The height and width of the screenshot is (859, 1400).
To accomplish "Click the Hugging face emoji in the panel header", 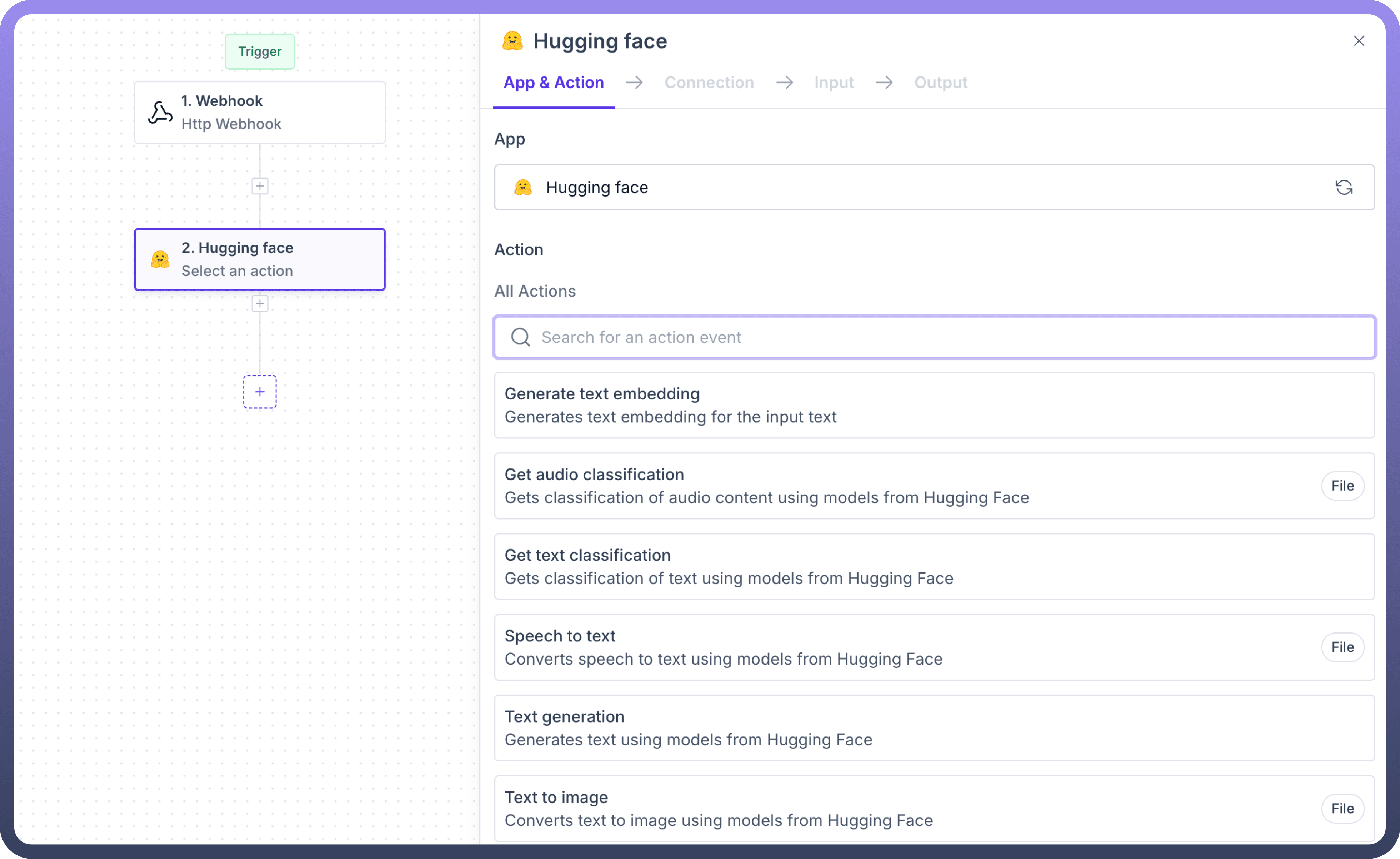I will pos(512,41).
